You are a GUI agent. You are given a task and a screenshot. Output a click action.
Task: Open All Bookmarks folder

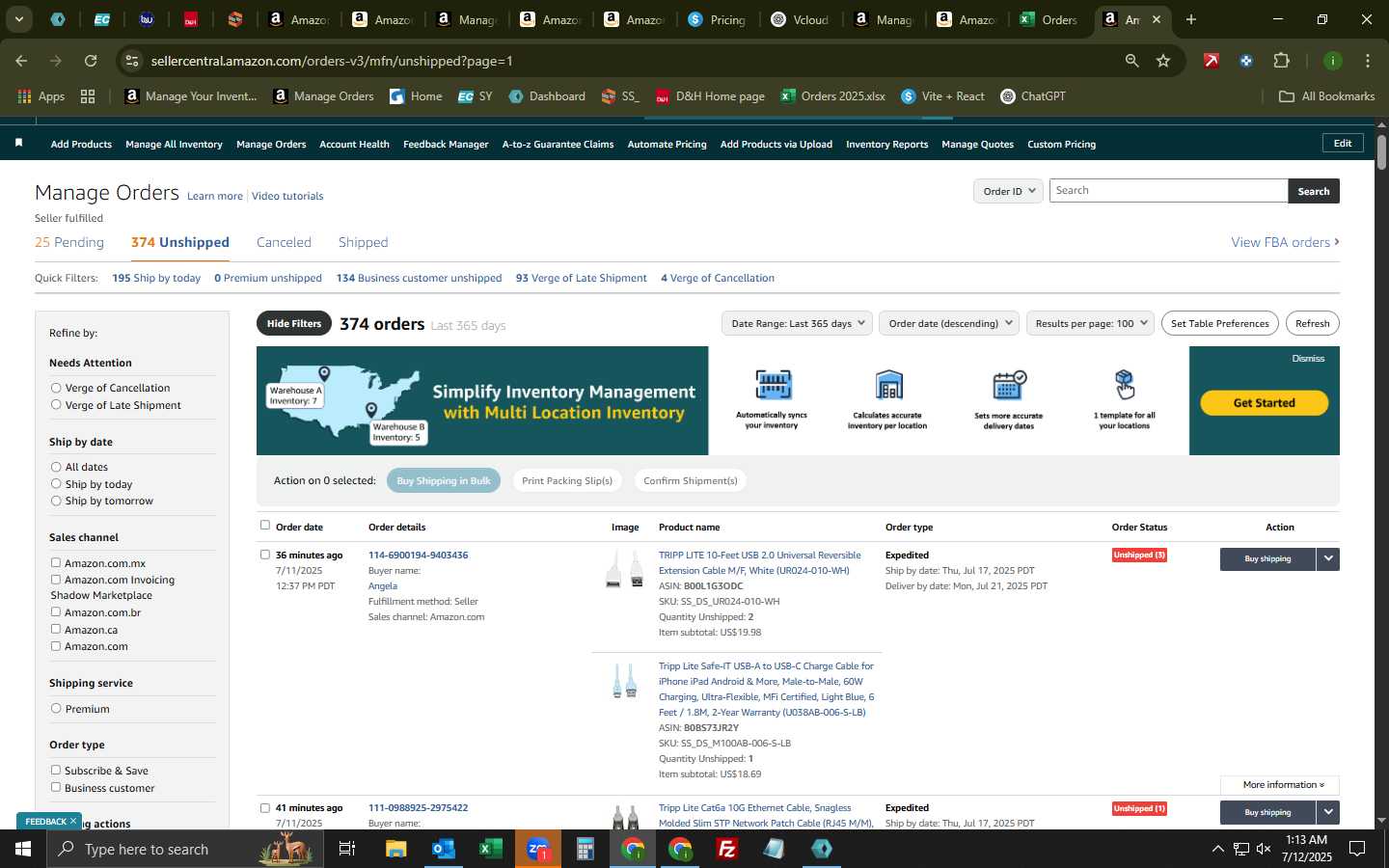pyautogui.click(x=1326, y=96)
